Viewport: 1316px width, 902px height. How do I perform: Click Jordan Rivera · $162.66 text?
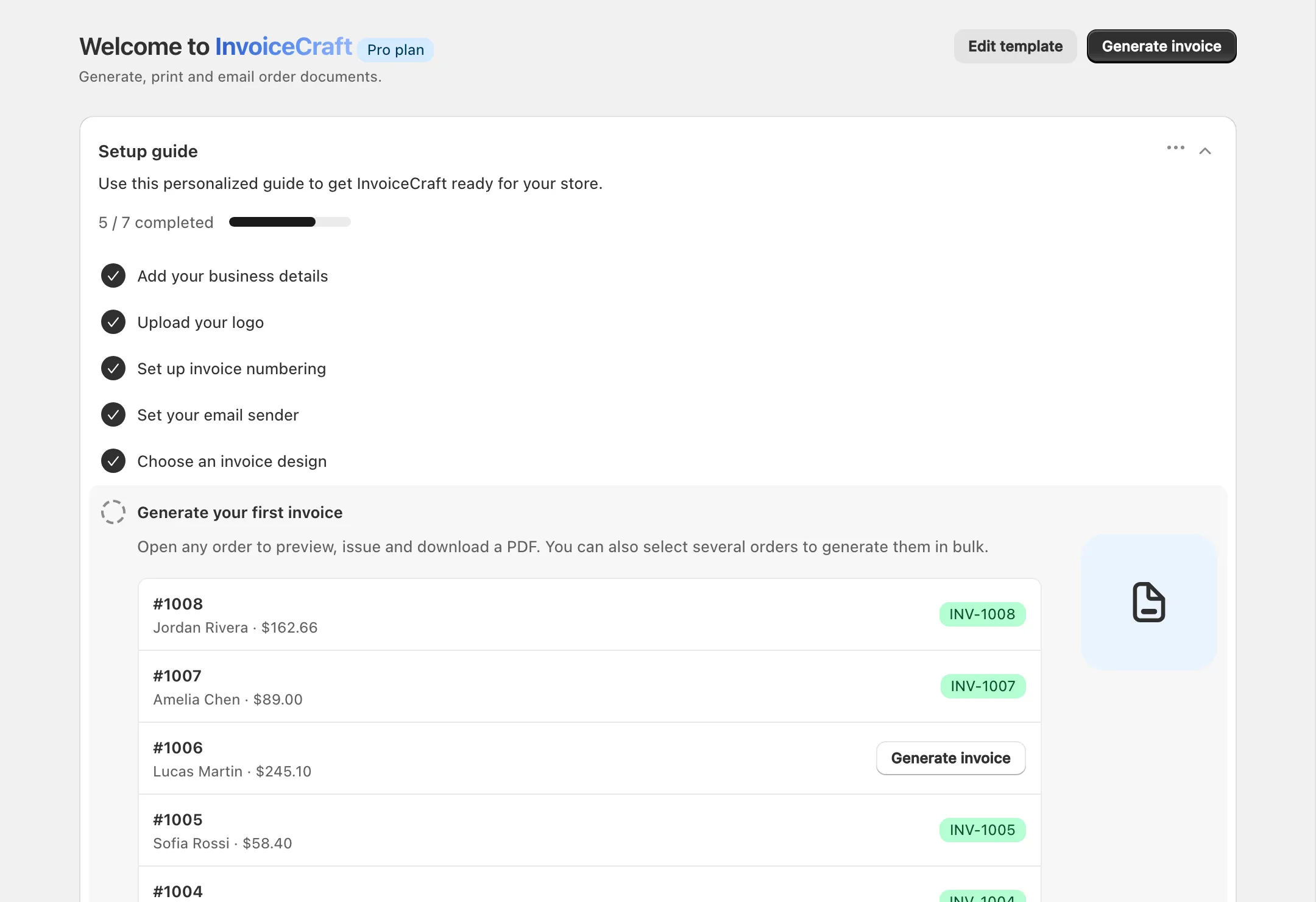235,628
